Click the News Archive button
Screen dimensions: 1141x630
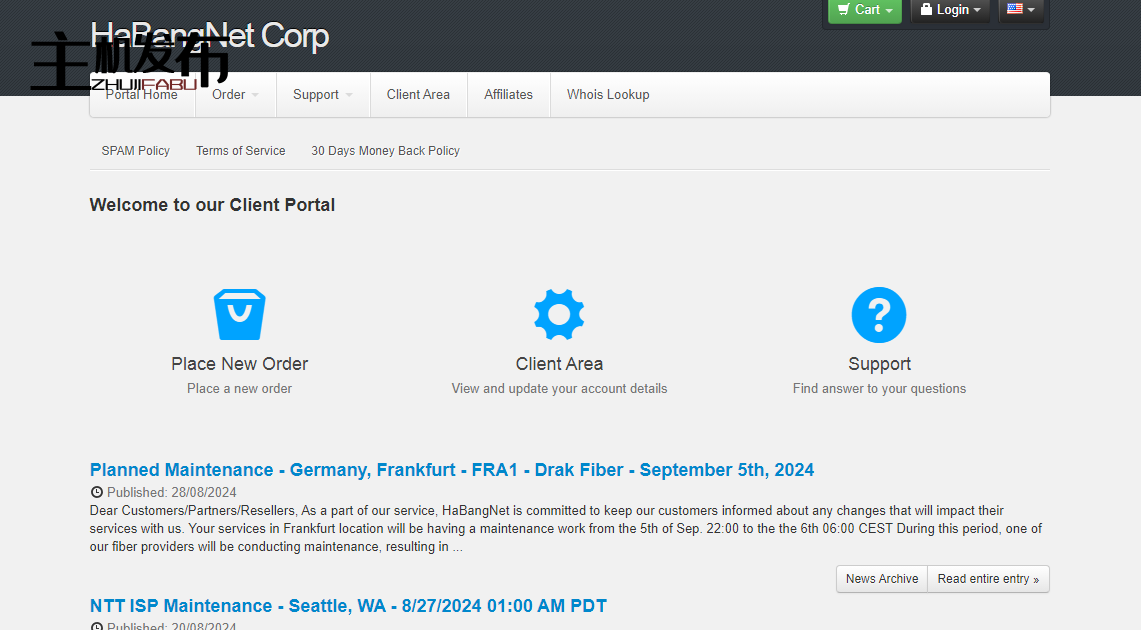(881, 579)
